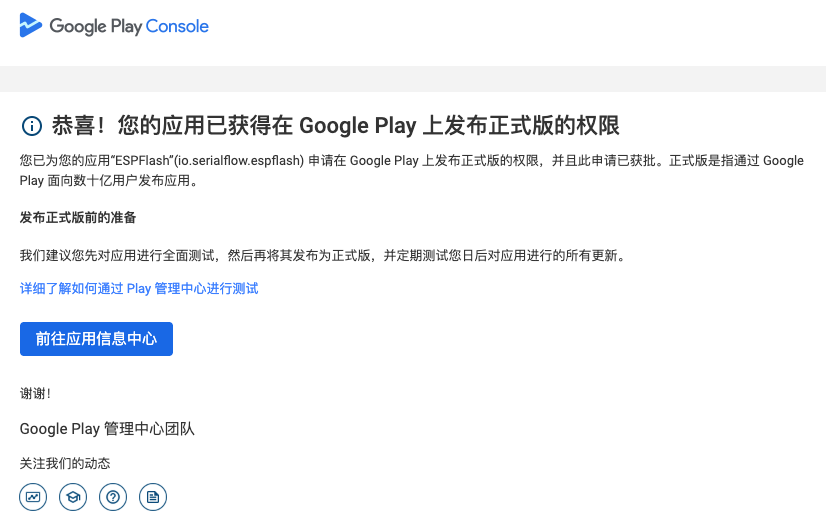This screenshot has width=826, height=528.
Task: Open the document news icon in footer
Action: pos(153,496)
